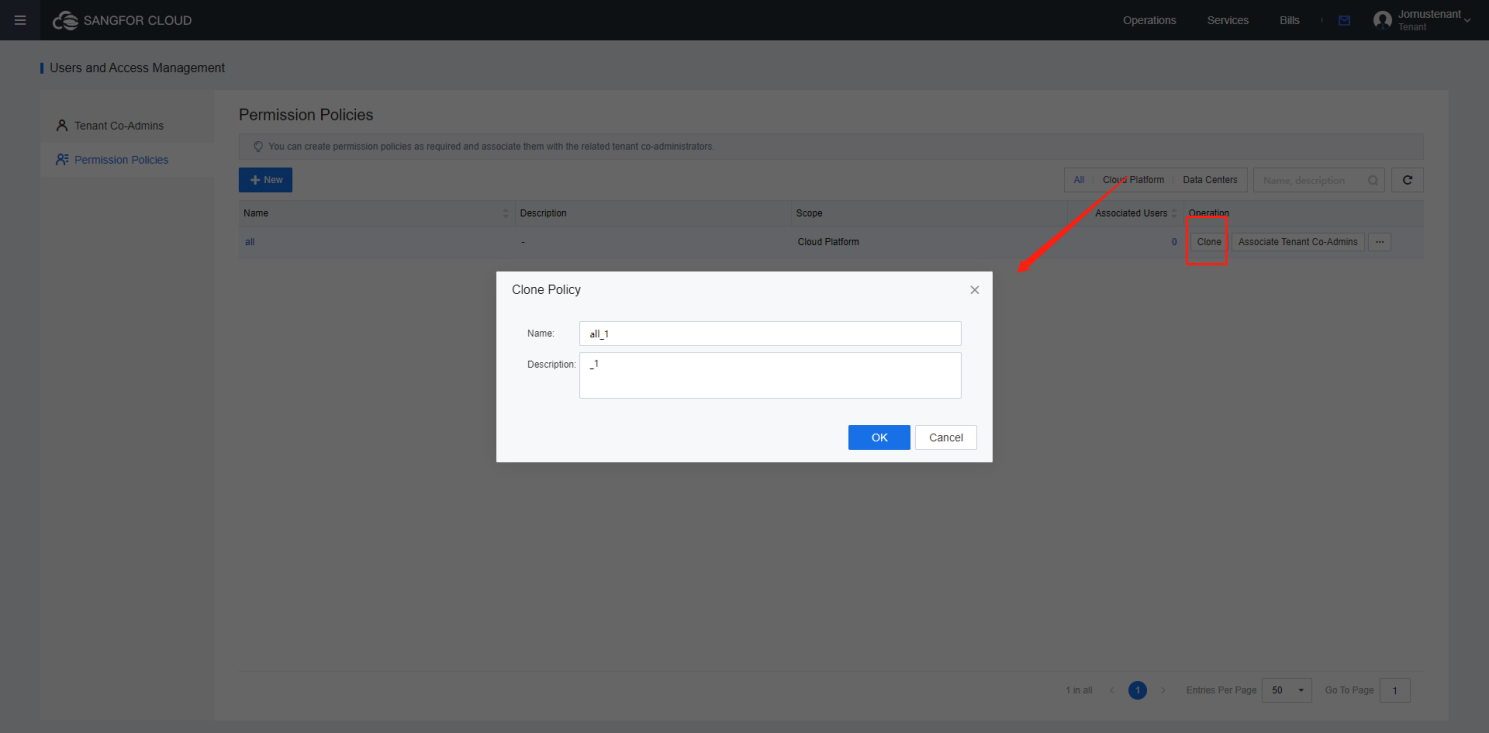Filter policies by Cloud Platform
The height and width of the screenshot is (733, 1489).
click(1133, 180)
